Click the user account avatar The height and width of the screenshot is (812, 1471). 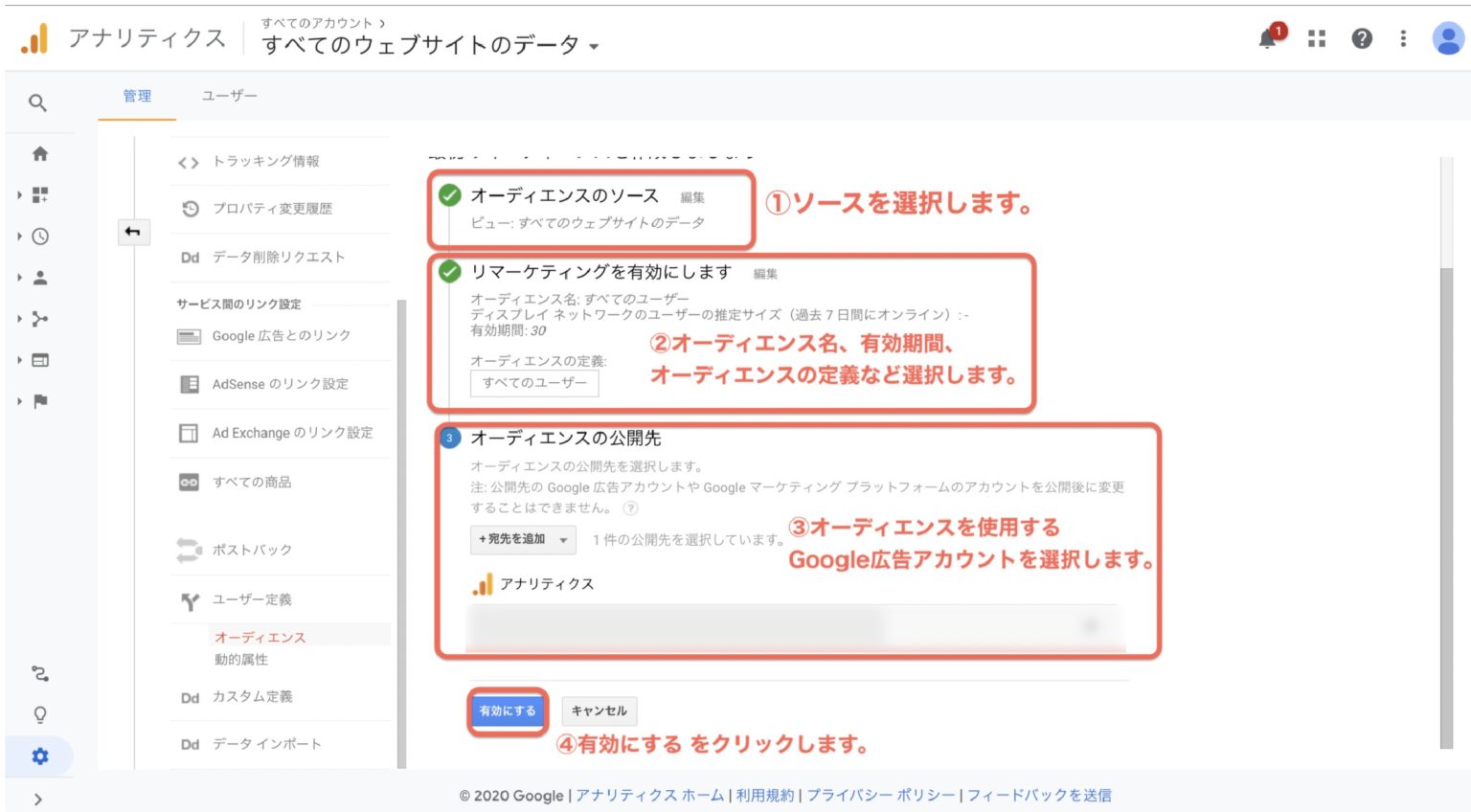point(1447,38)
